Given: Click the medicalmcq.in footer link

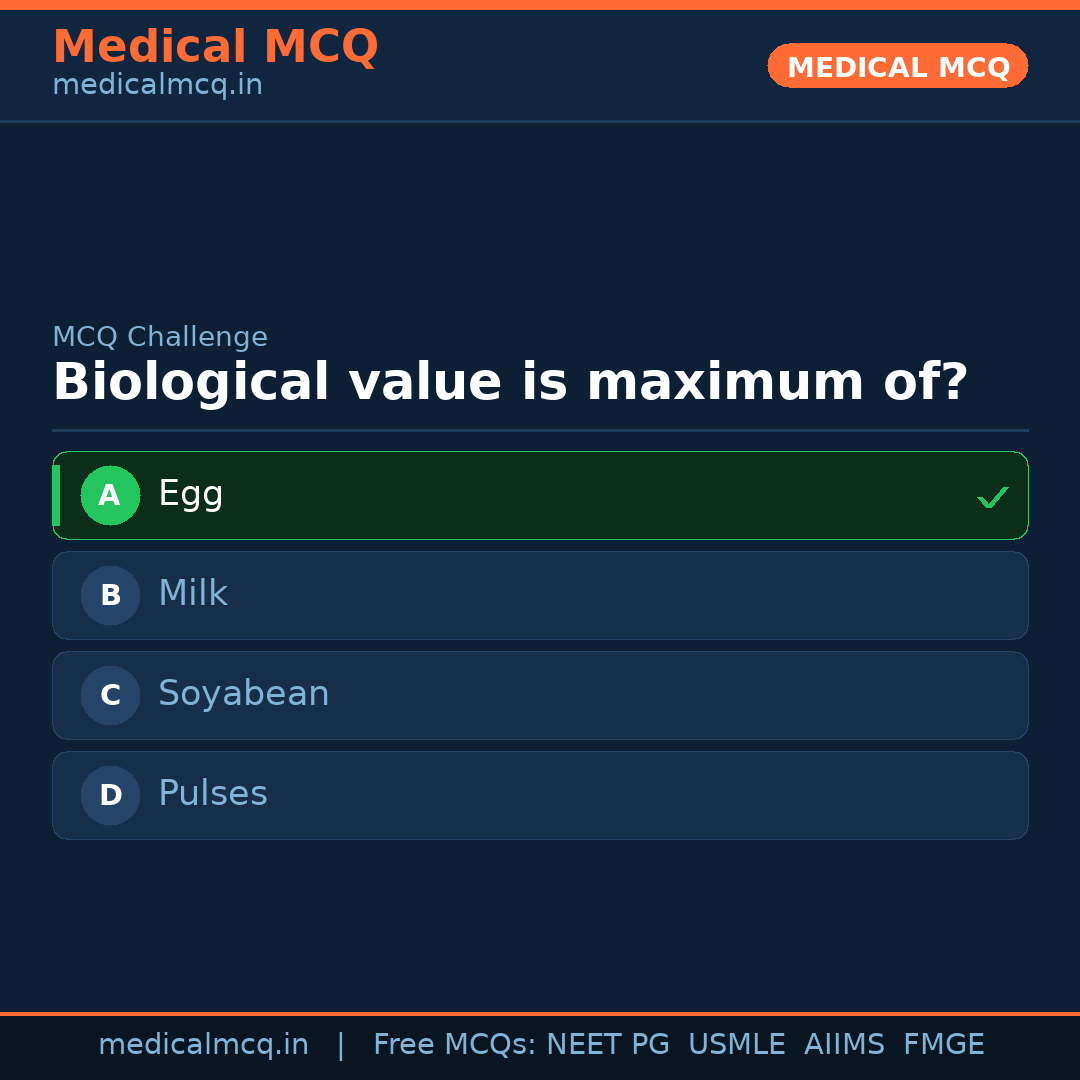Looking at the screenshot, I should click(x=204, y=1044).
